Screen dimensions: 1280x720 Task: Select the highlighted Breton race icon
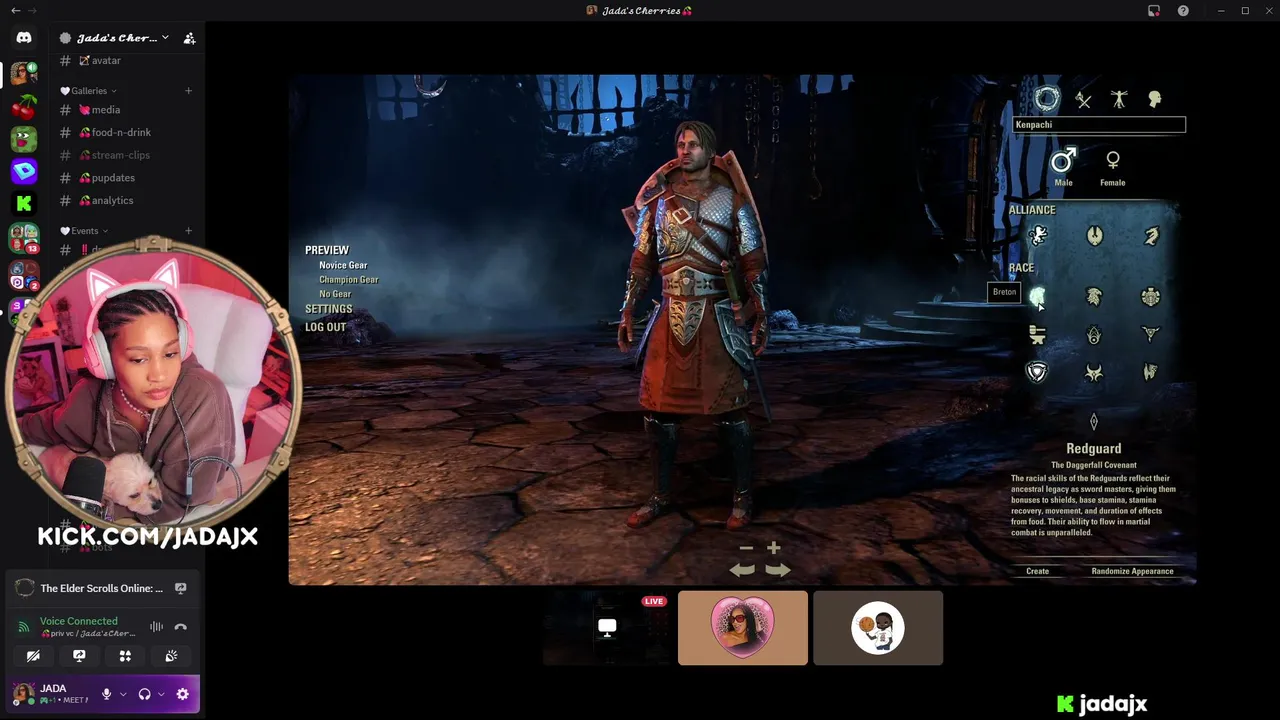click(x=1037, y=297)
